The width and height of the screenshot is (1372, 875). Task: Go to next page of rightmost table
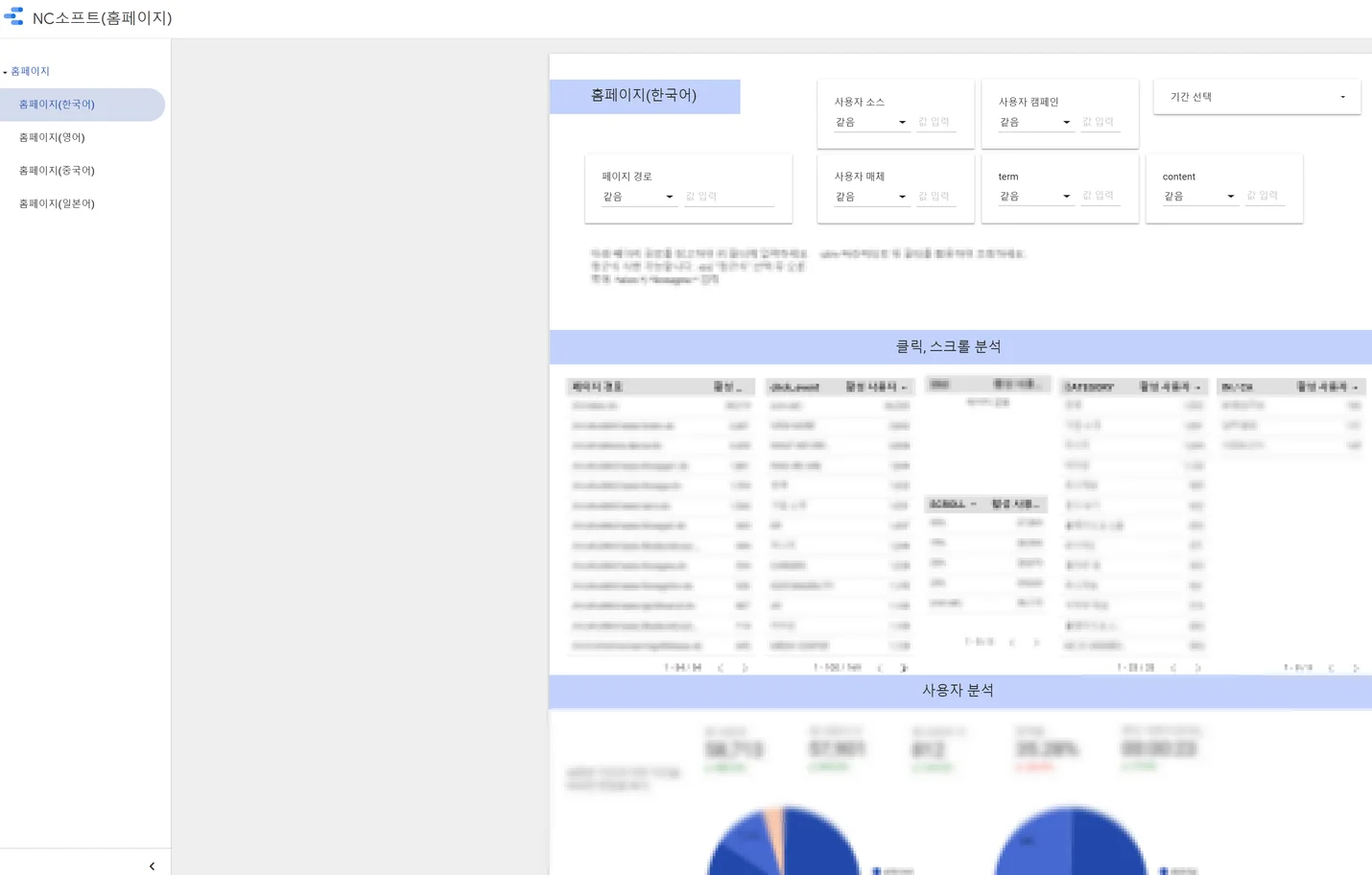1356,668
